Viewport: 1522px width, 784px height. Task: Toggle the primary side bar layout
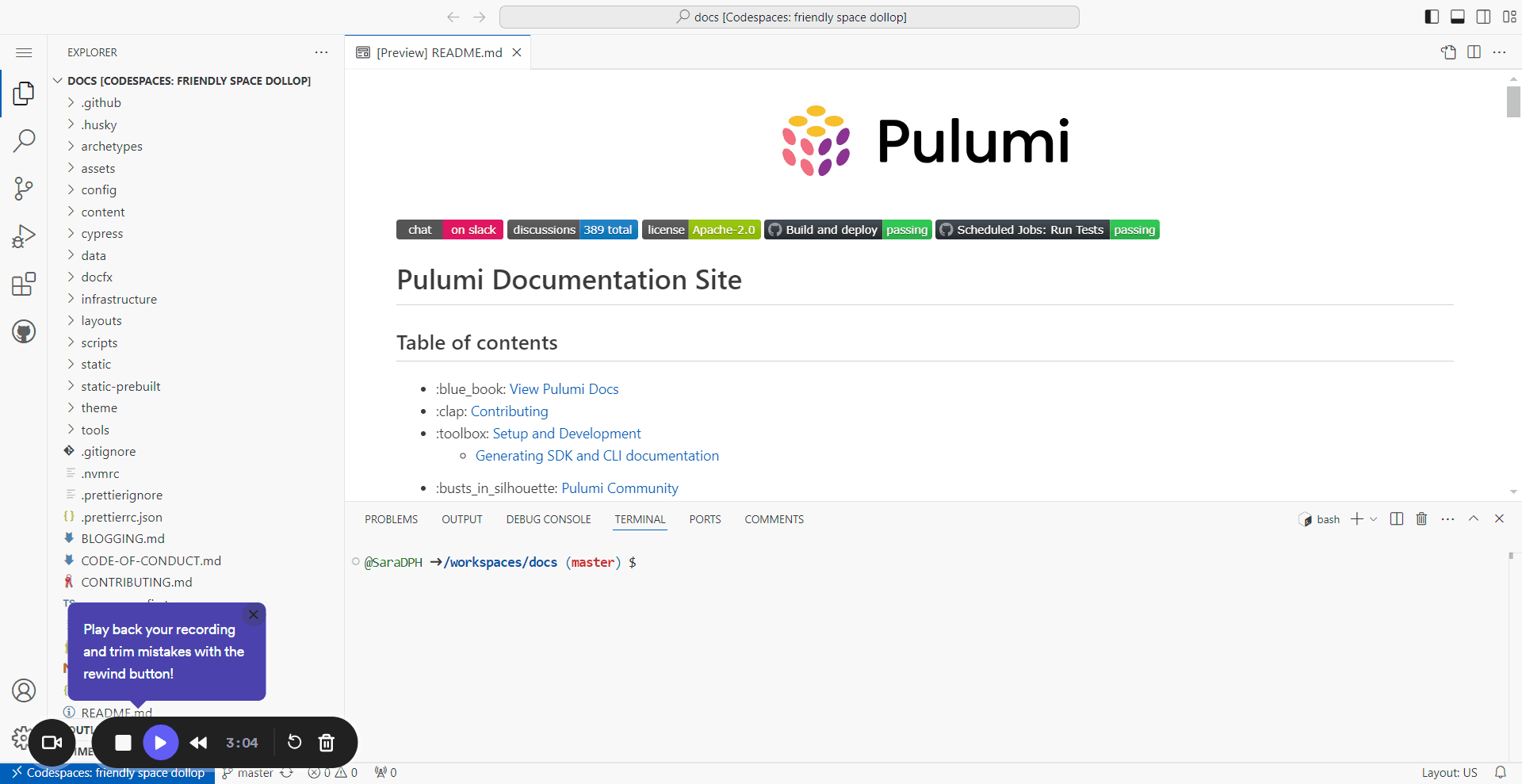pyautogui.click(x=1432, y=17)
